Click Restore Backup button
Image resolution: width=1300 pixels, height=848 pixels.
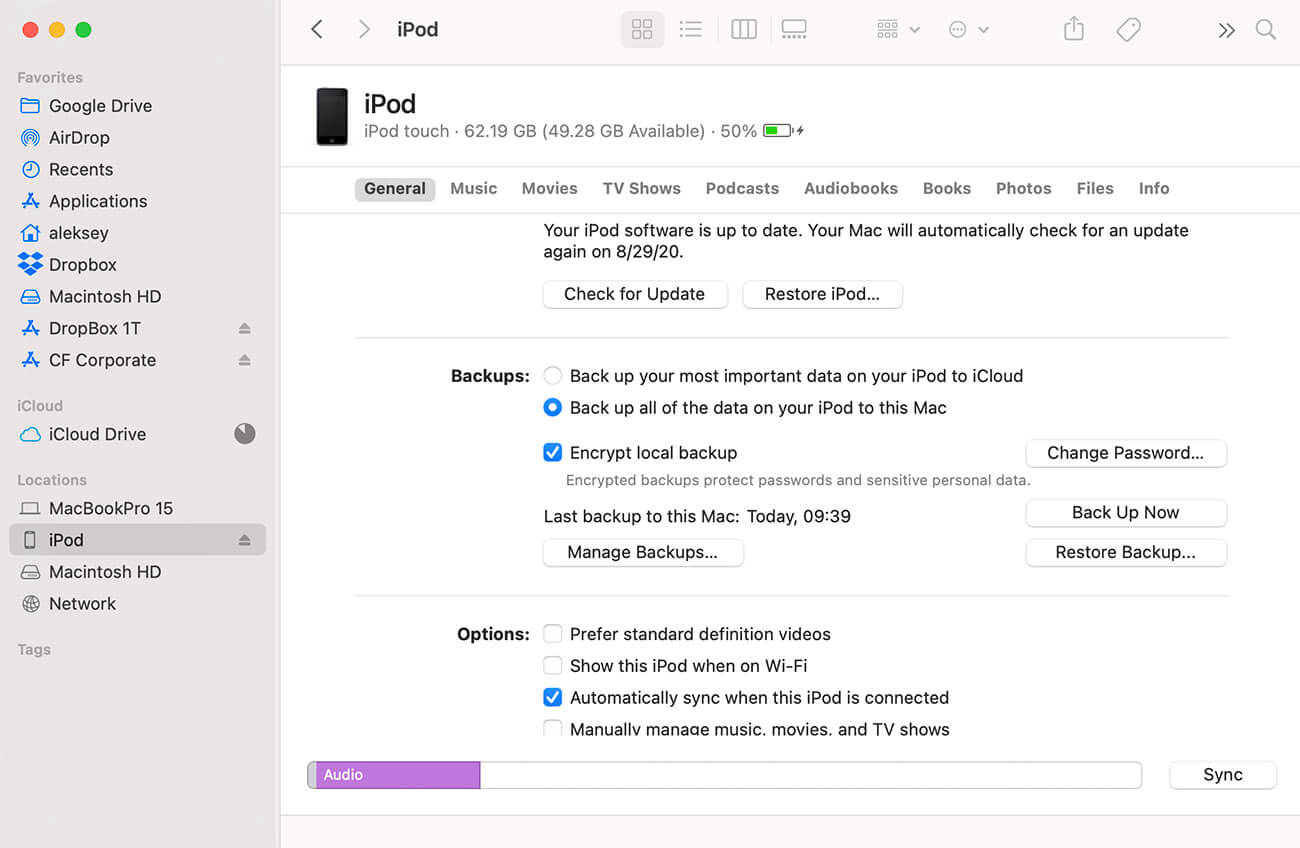pos(1126,553)
